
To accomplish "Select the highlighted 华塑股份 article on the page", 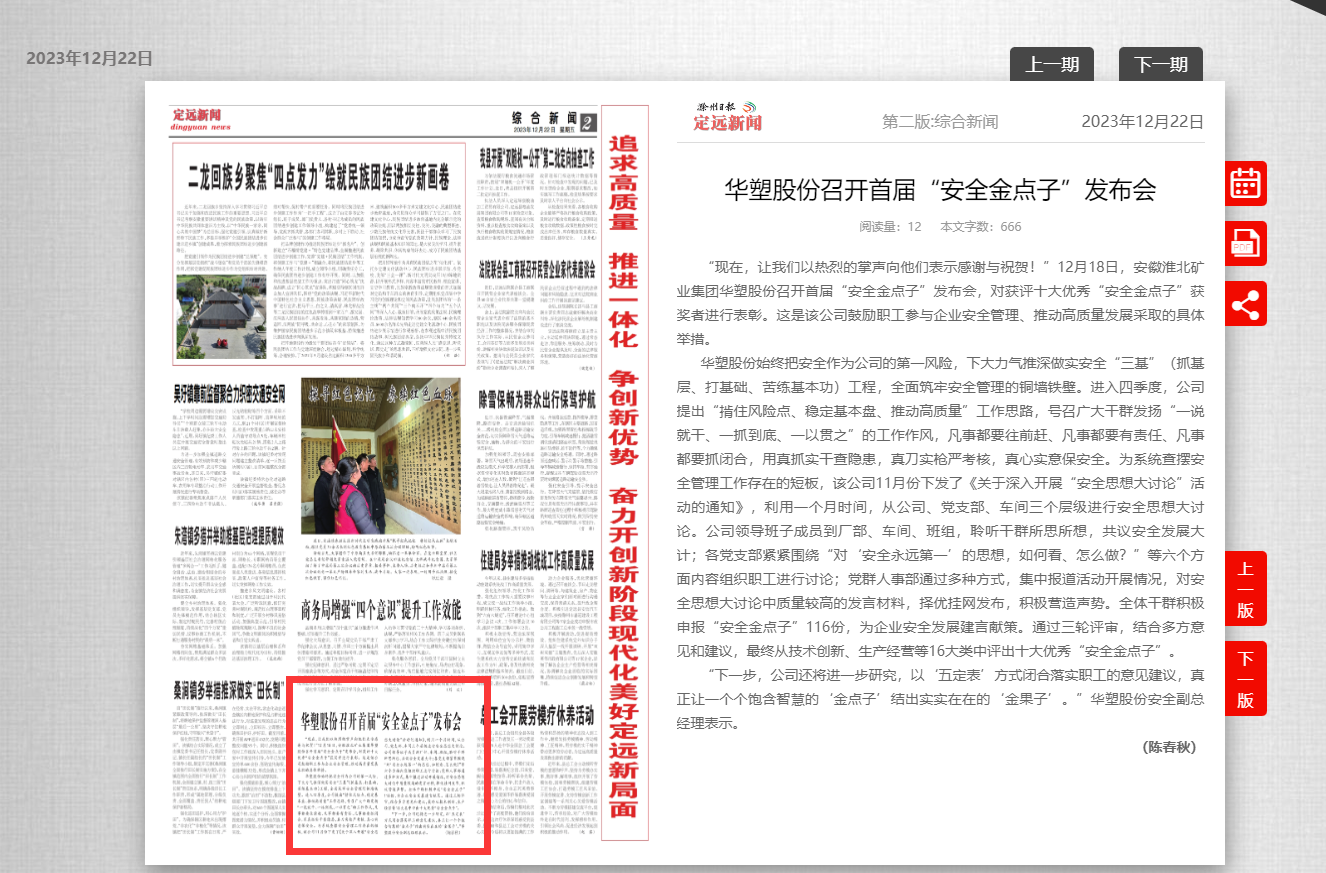I will 388,767.
